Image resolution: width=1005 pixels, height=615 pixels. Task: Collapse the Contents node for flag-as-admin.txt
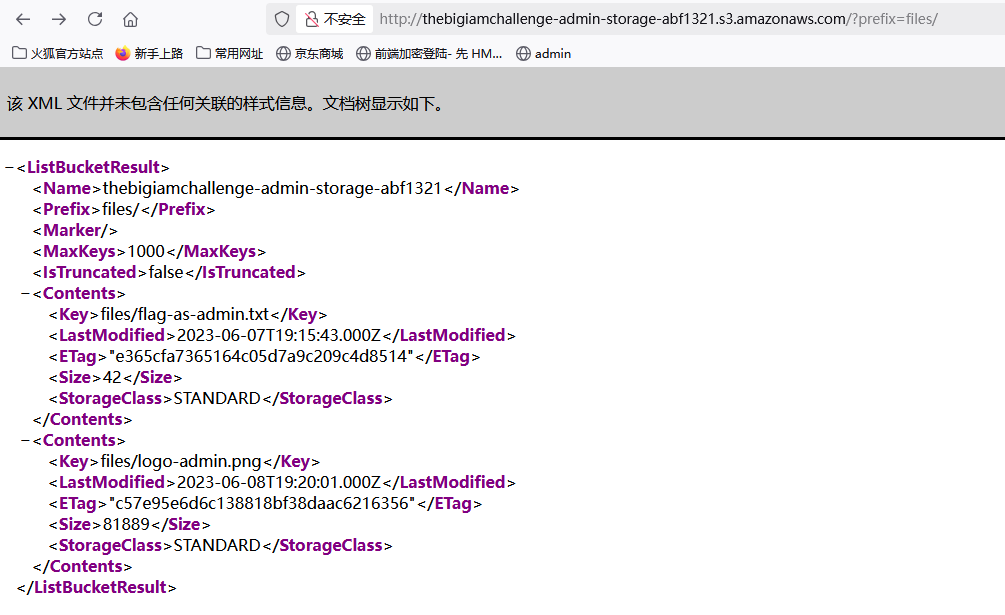tap(26, 294)
